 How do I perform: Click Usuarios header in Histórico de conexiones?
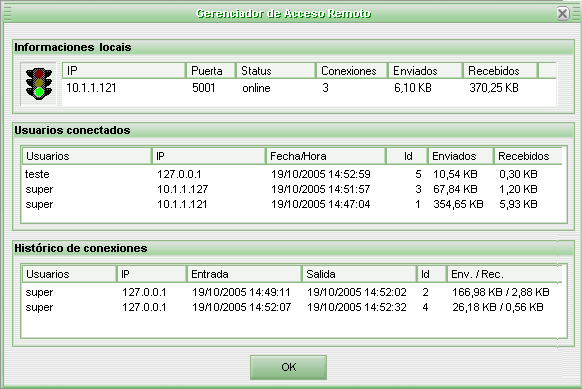[69, 274]
